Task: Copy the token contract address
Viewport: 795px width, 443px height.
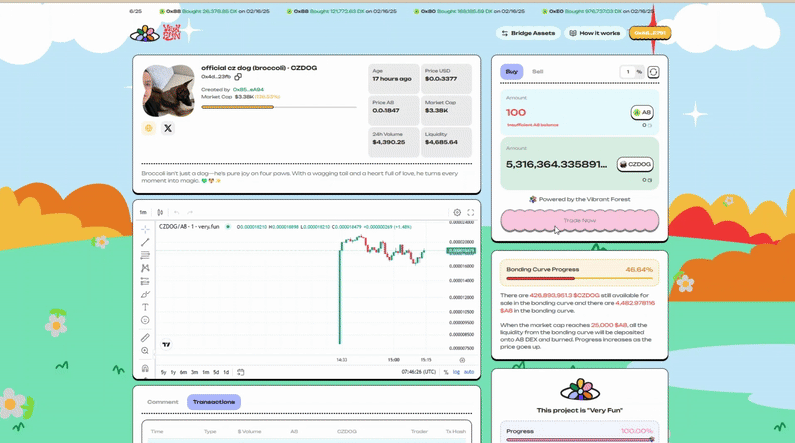Action: (x=238, y=76)
